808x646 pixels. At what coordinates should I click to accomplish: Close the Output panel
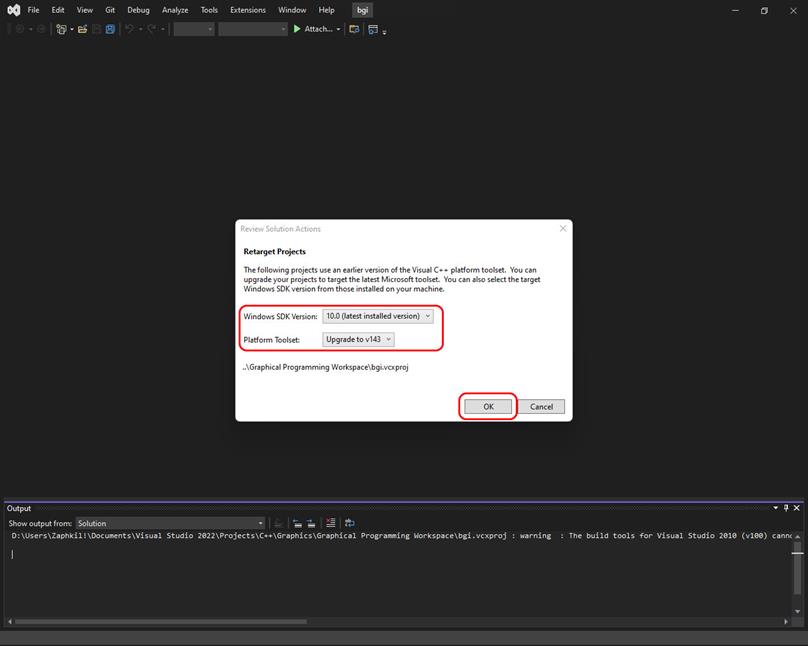(797, 508)
